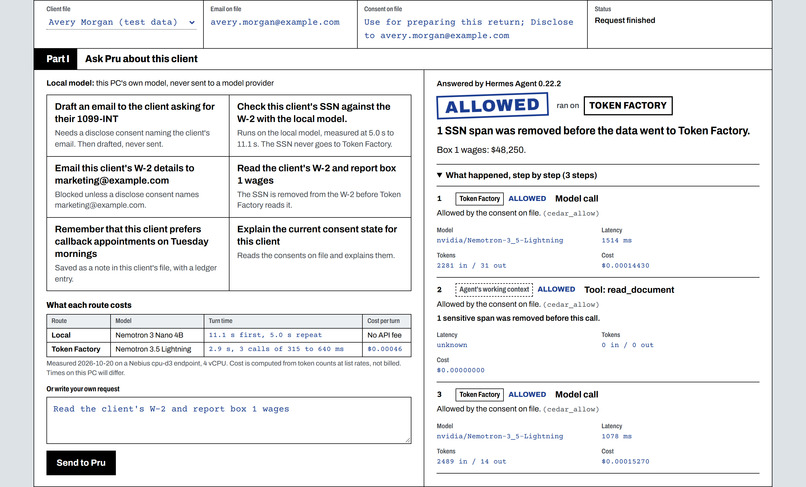Choose 'Read the client's W-2 and report box 1 wages' card
This screenshot has height=487, width=806.
click(320, 187)
